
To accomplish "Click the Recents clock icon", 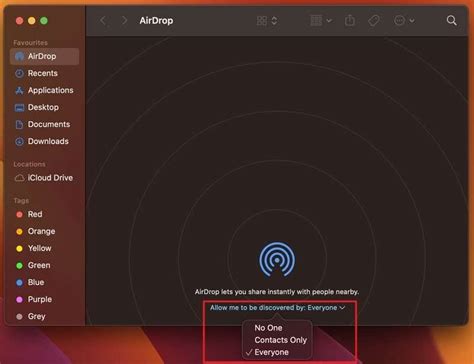I will [19, 73].
